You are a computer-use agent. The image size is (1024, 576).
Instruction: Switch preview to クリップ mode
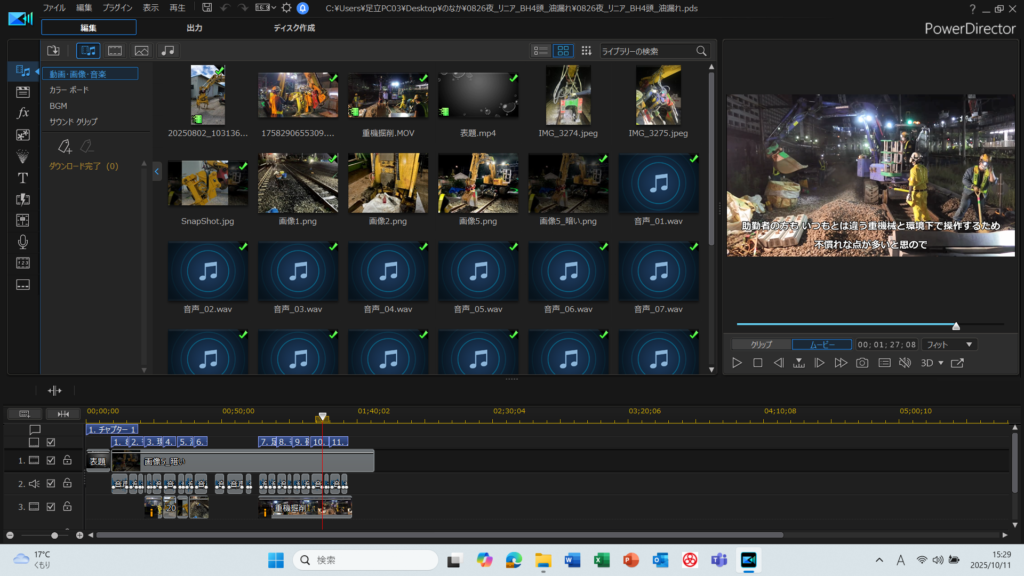pos(761,344)
